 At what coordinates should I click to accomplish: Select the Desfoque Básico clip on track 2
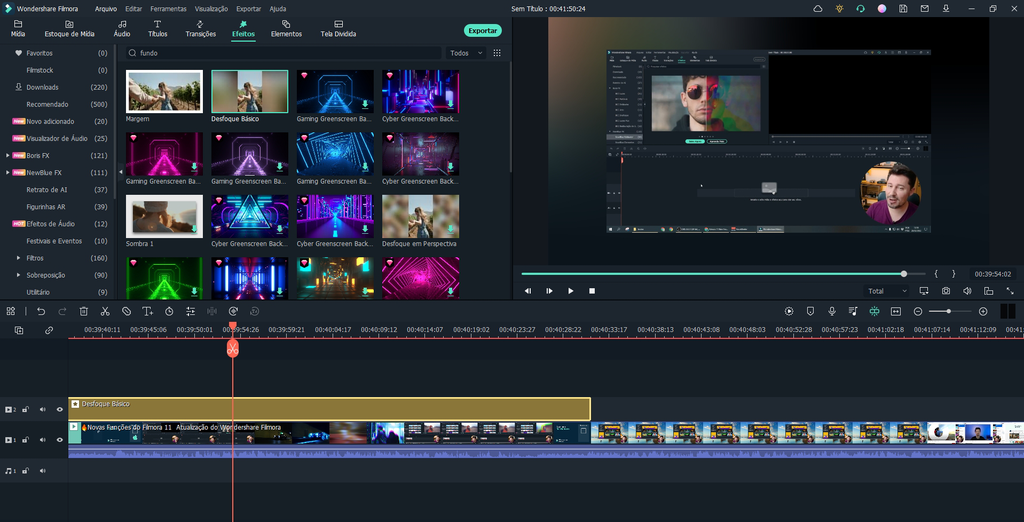pos(329,409)
